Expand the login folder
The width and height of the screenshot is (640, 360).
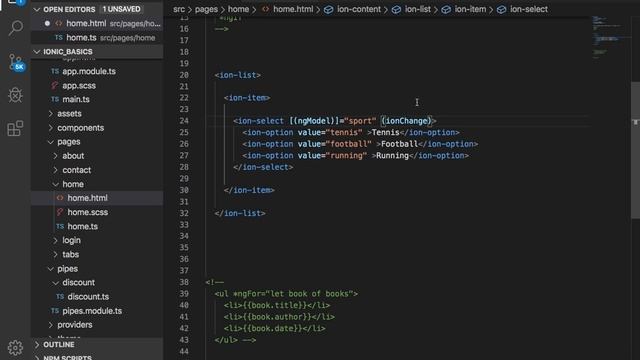(56, 240)
